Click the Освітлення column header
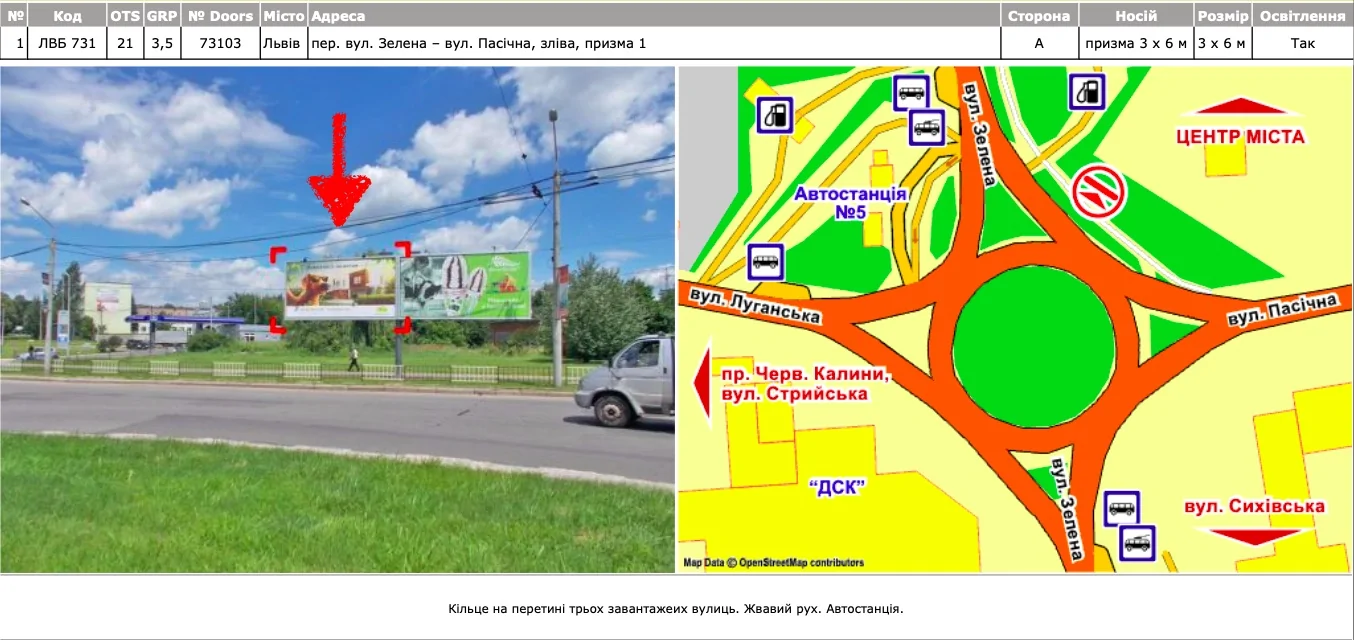Image resolution: width=1354 pixels, height=640 pixels. (1302, 16)
